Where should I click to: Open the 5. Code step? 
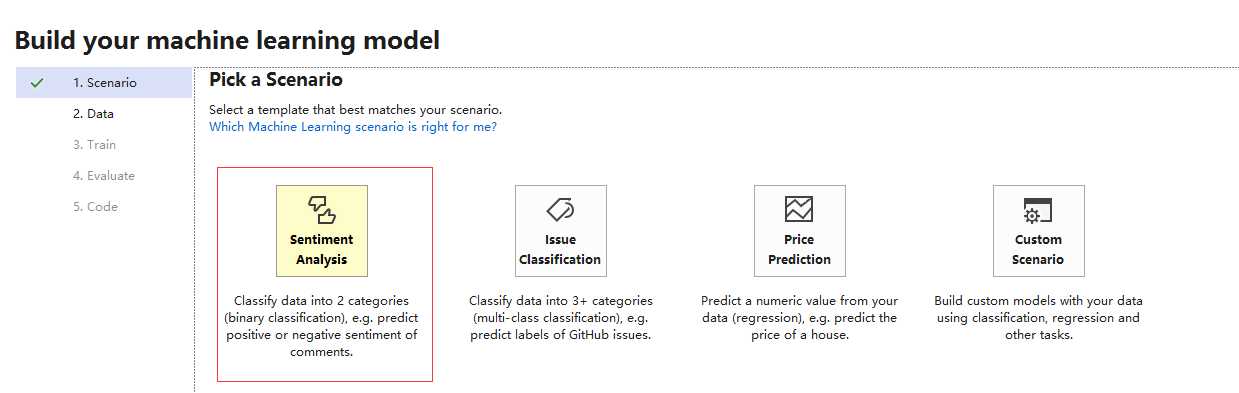(95, 207)
